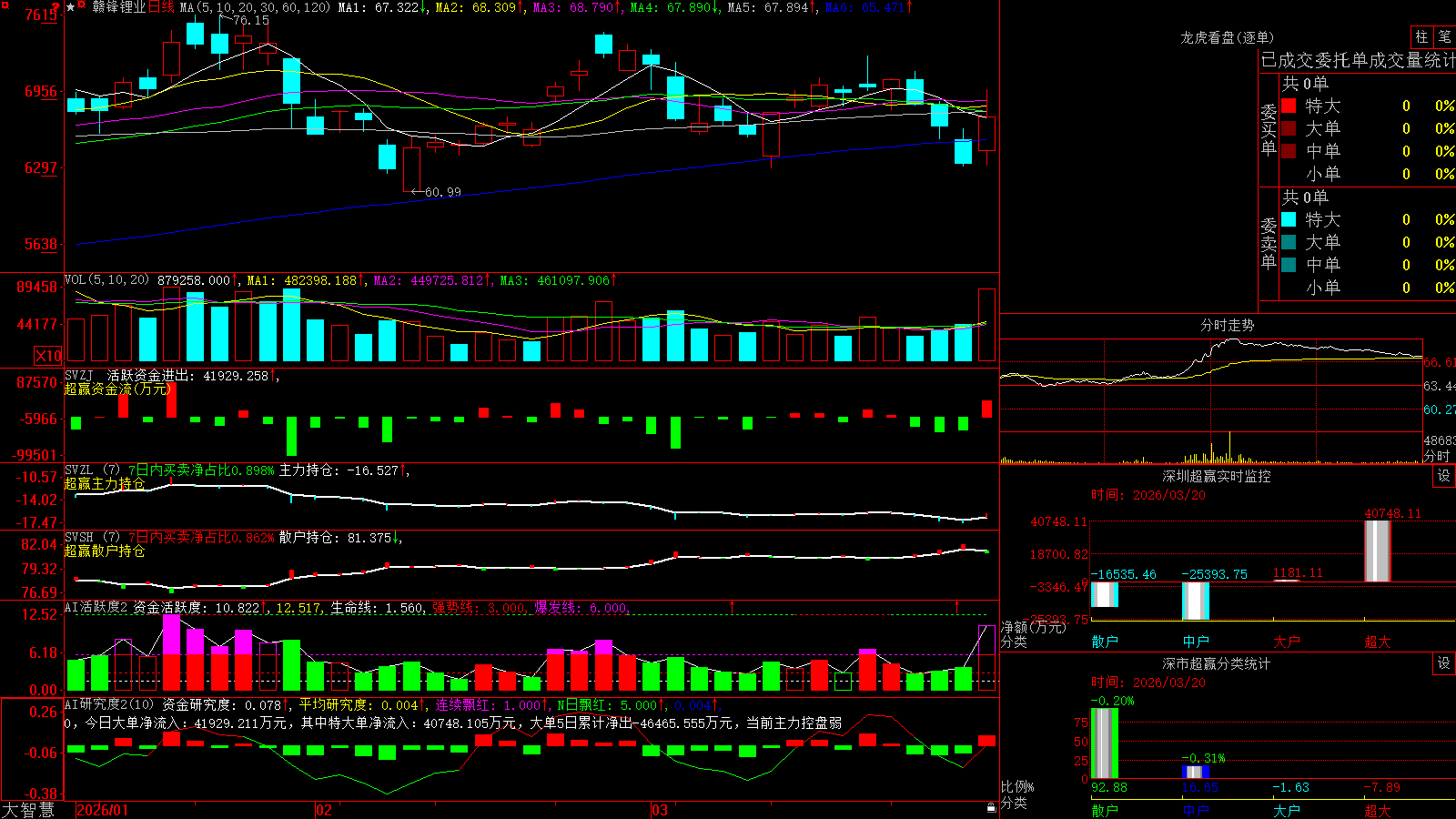Screen dimensions: 1456x819
Task: Click the 6956 price axis label
Action: tap(41, 91)
